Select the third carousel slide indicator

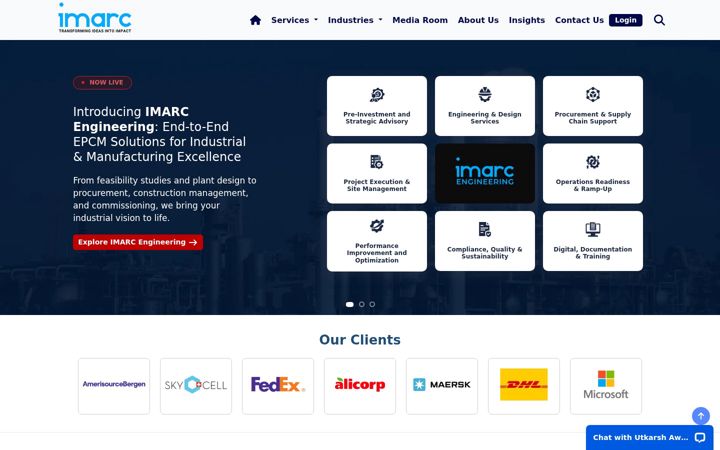click(372, 304)
